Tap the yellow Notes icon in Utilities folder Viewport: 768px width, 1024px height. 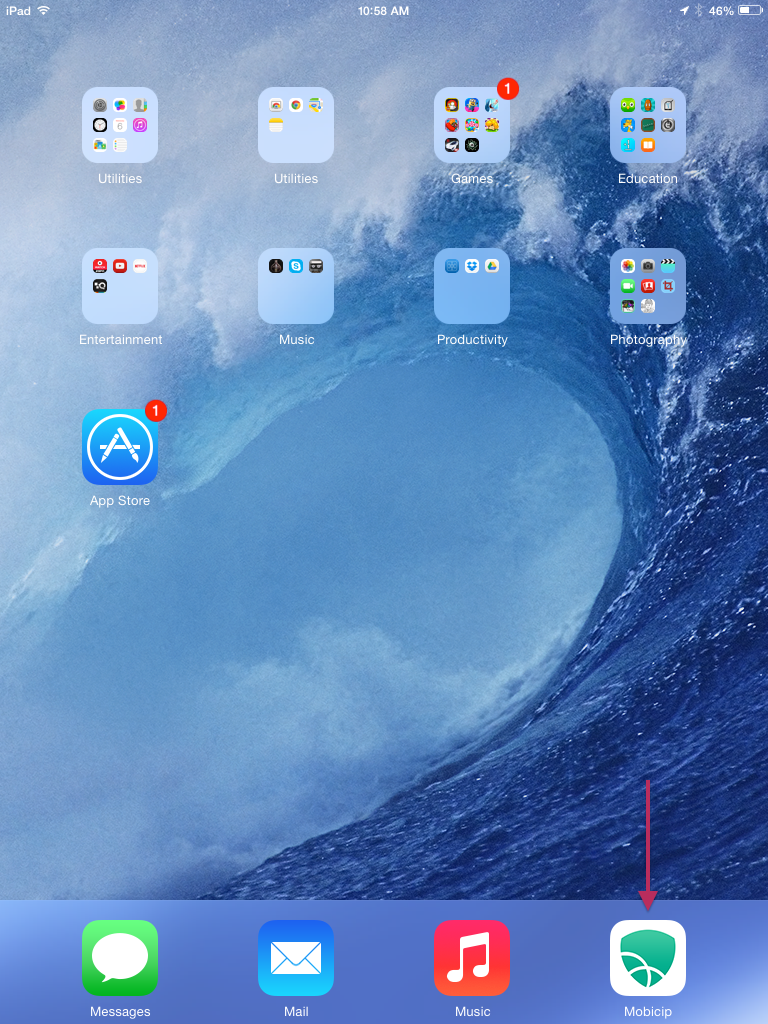(x=276, y=125)
